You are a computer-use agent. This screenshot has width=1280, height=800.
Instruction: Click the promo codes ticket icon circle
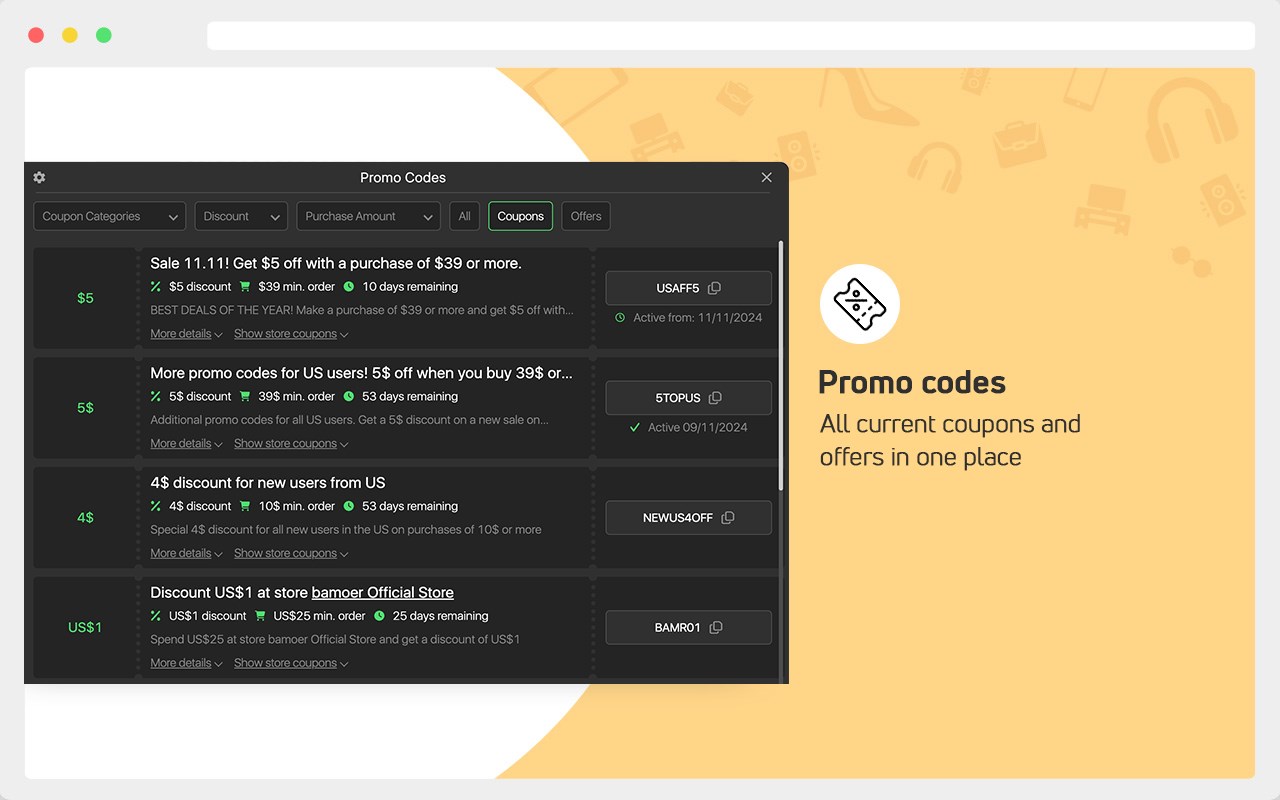(x=860, y=304)
